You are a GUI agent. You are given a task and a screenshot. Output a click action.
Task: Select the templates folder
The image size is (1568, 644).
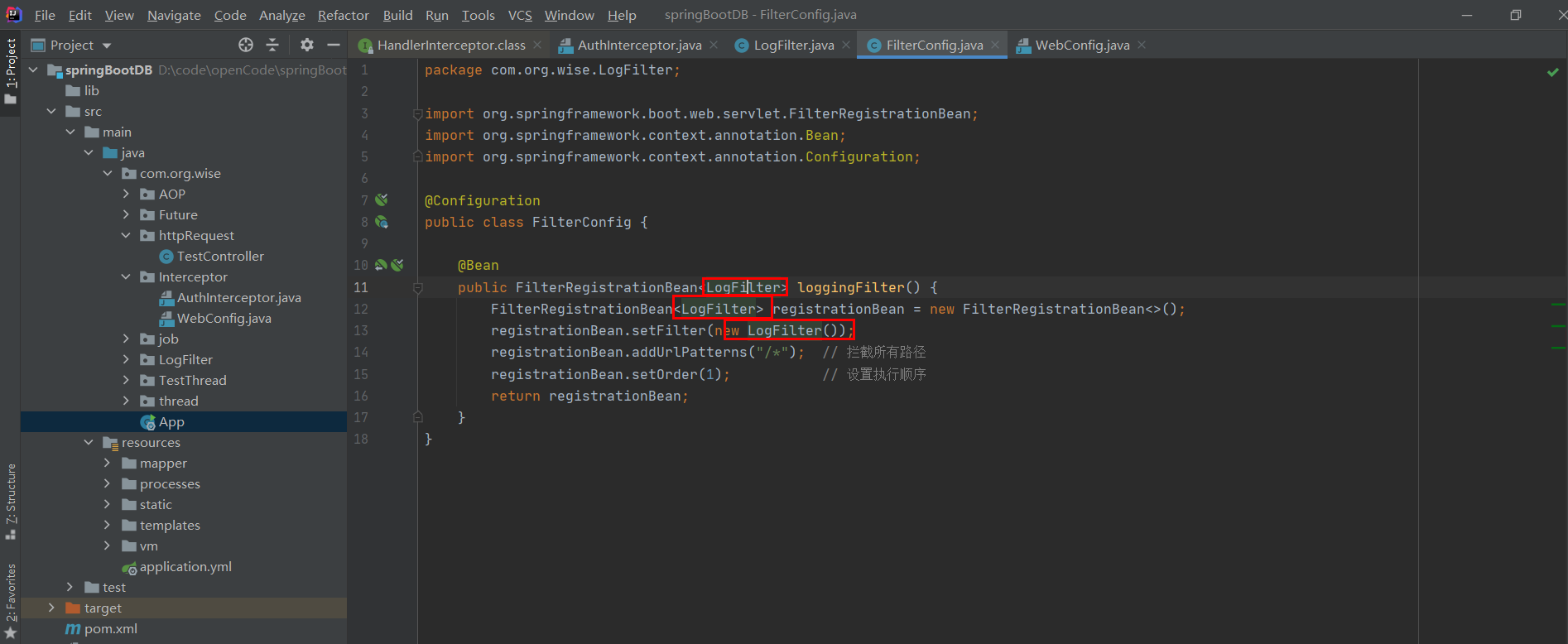[170, 525]
